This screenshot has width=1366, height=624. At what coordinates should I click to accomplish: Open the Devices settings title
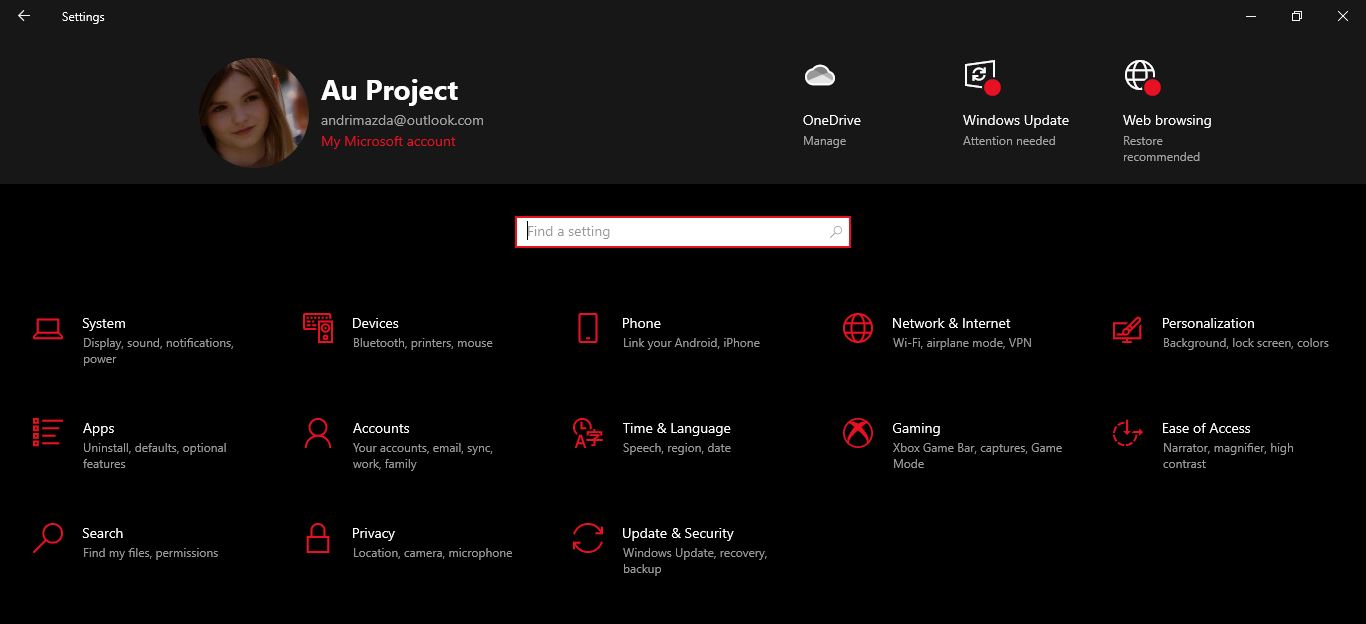[375, 324]
